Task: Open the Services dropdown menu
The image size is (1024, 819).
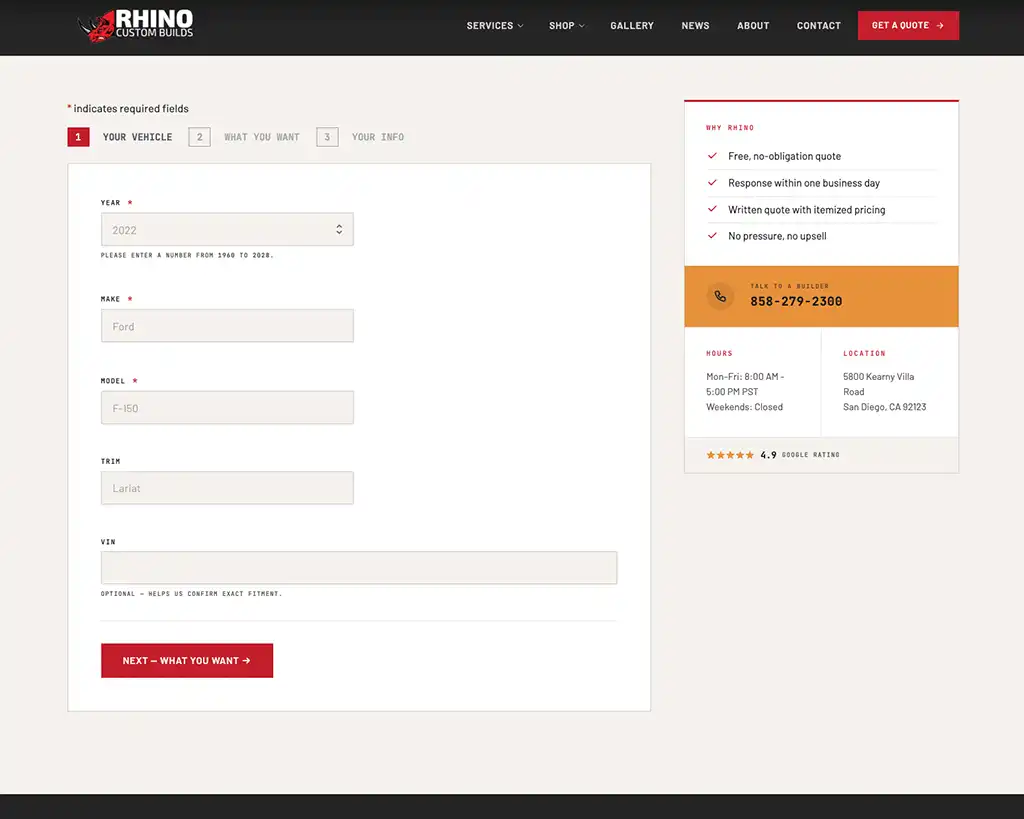Action: (495, 25)
